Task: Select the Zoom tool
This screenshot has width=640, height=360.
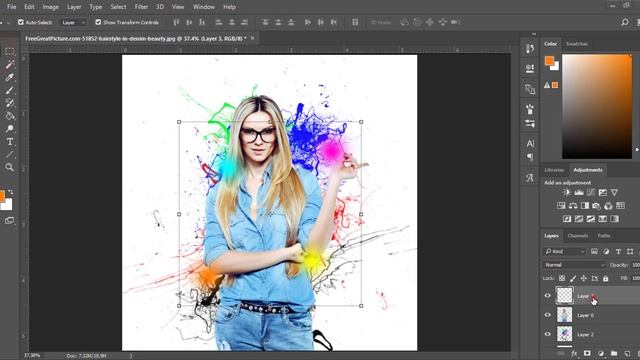Action: pos(9,167)
